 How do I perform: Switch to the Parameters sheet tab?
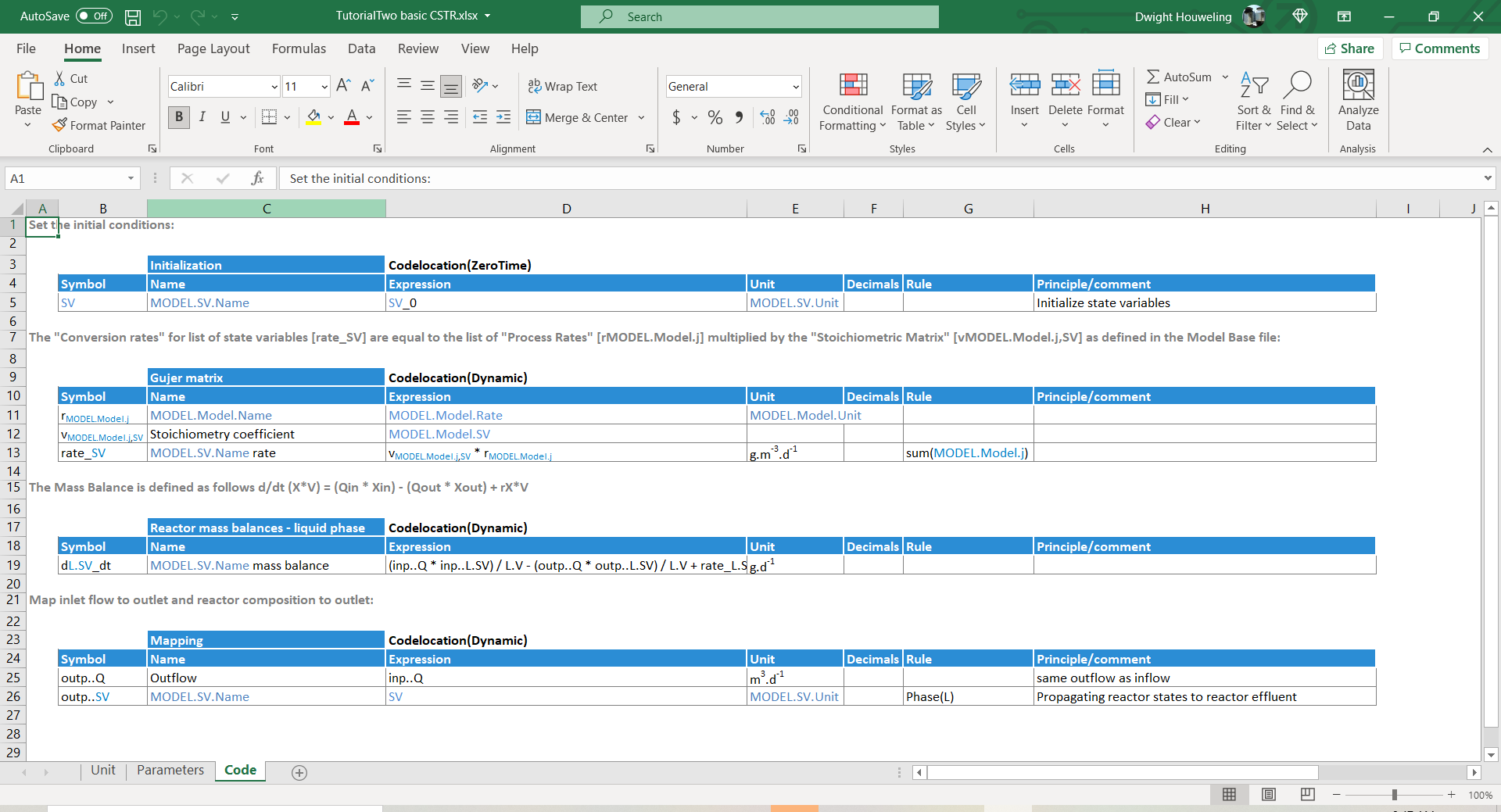(x=170, y=770)
